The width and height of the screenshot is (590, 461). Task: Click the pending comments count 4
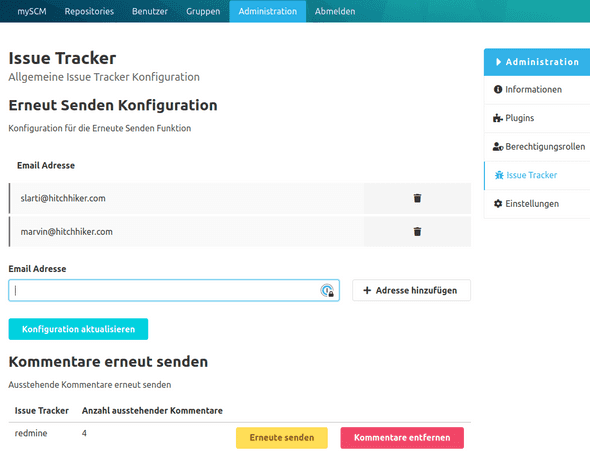pos(84,433)
